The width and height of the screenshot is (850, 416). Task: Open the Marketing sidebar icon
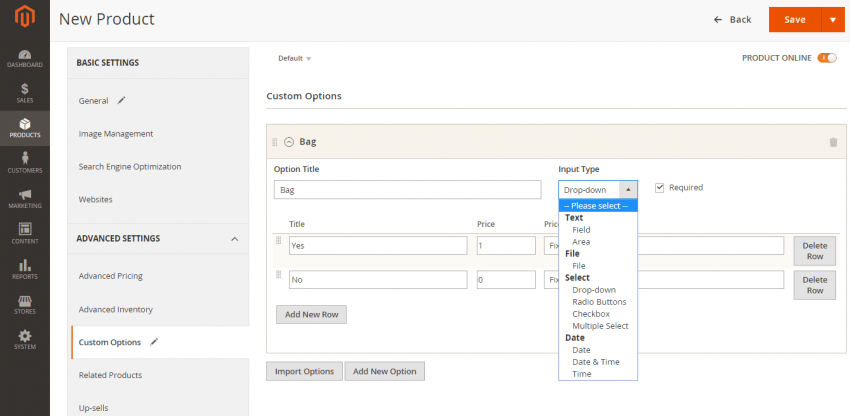24,199
